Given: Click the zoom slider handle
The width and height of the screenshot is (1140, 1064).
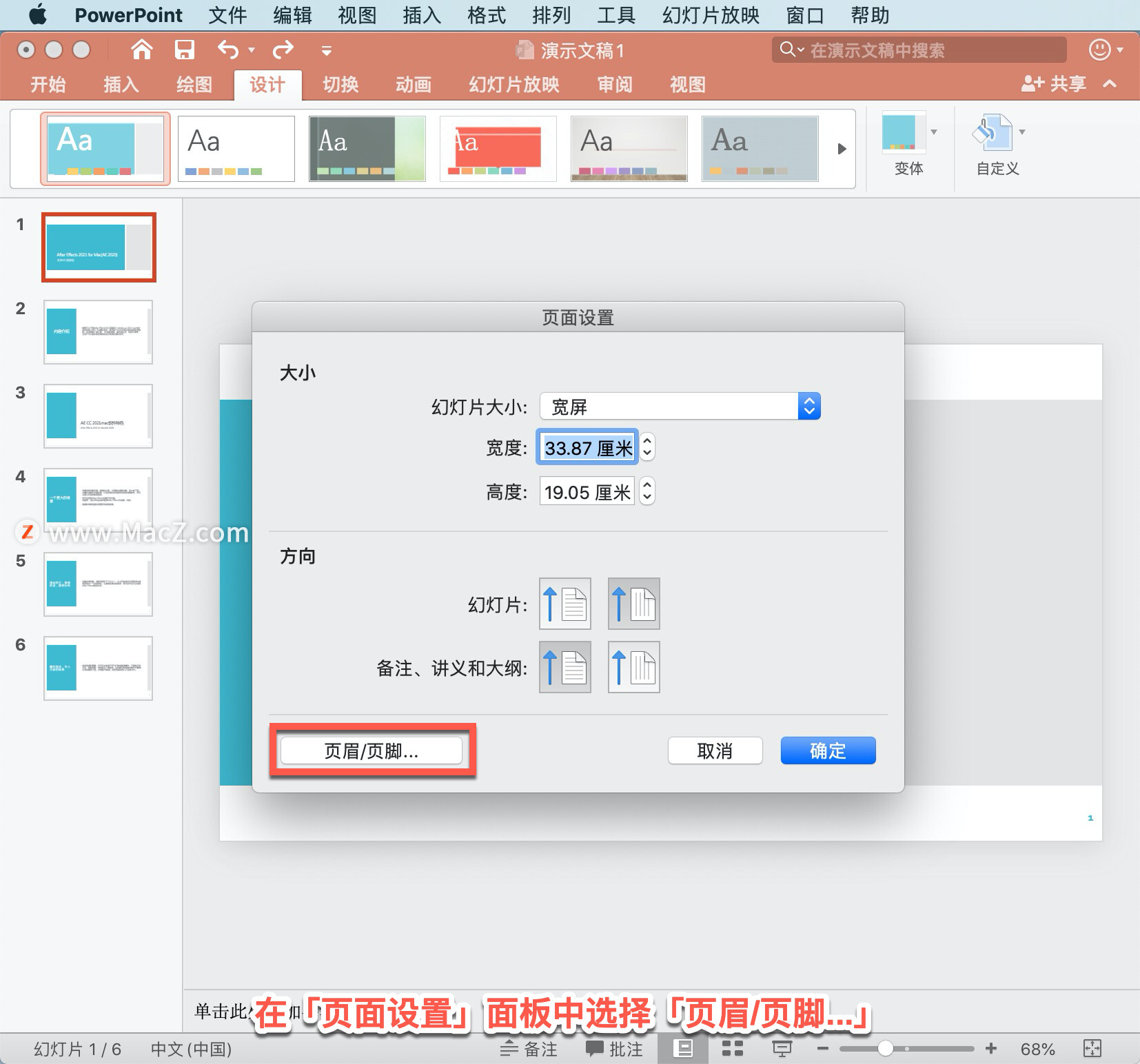Looking at the screenshot, I should click(x=886, y=1049).
